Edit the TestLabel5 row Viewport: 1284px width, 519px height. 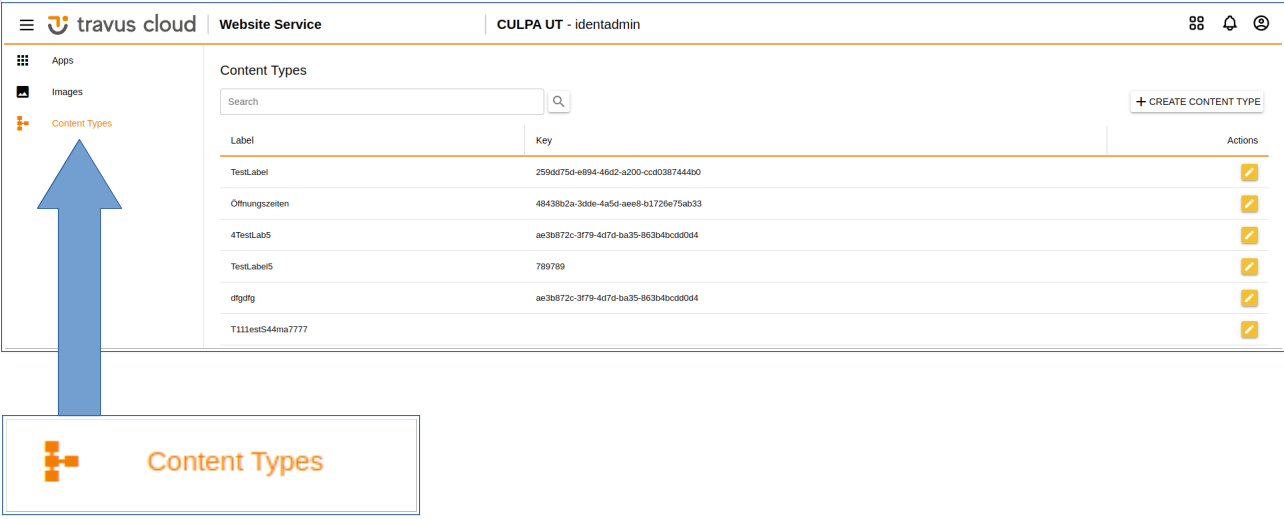coord(1249,267)
